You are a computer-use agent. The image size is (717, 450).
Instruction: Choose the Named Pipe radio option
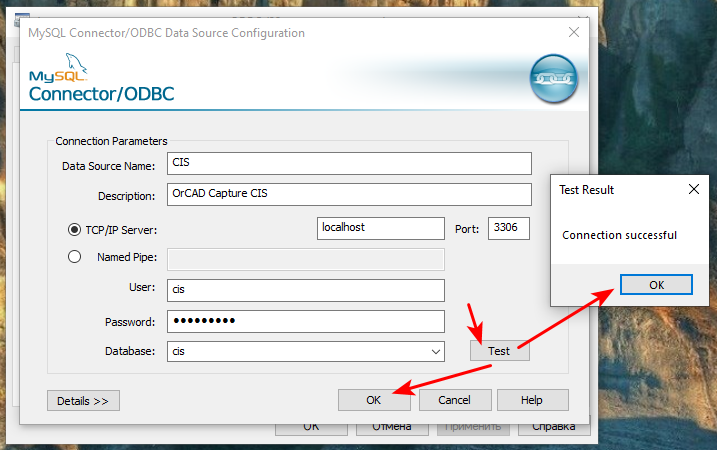(75, 256)
